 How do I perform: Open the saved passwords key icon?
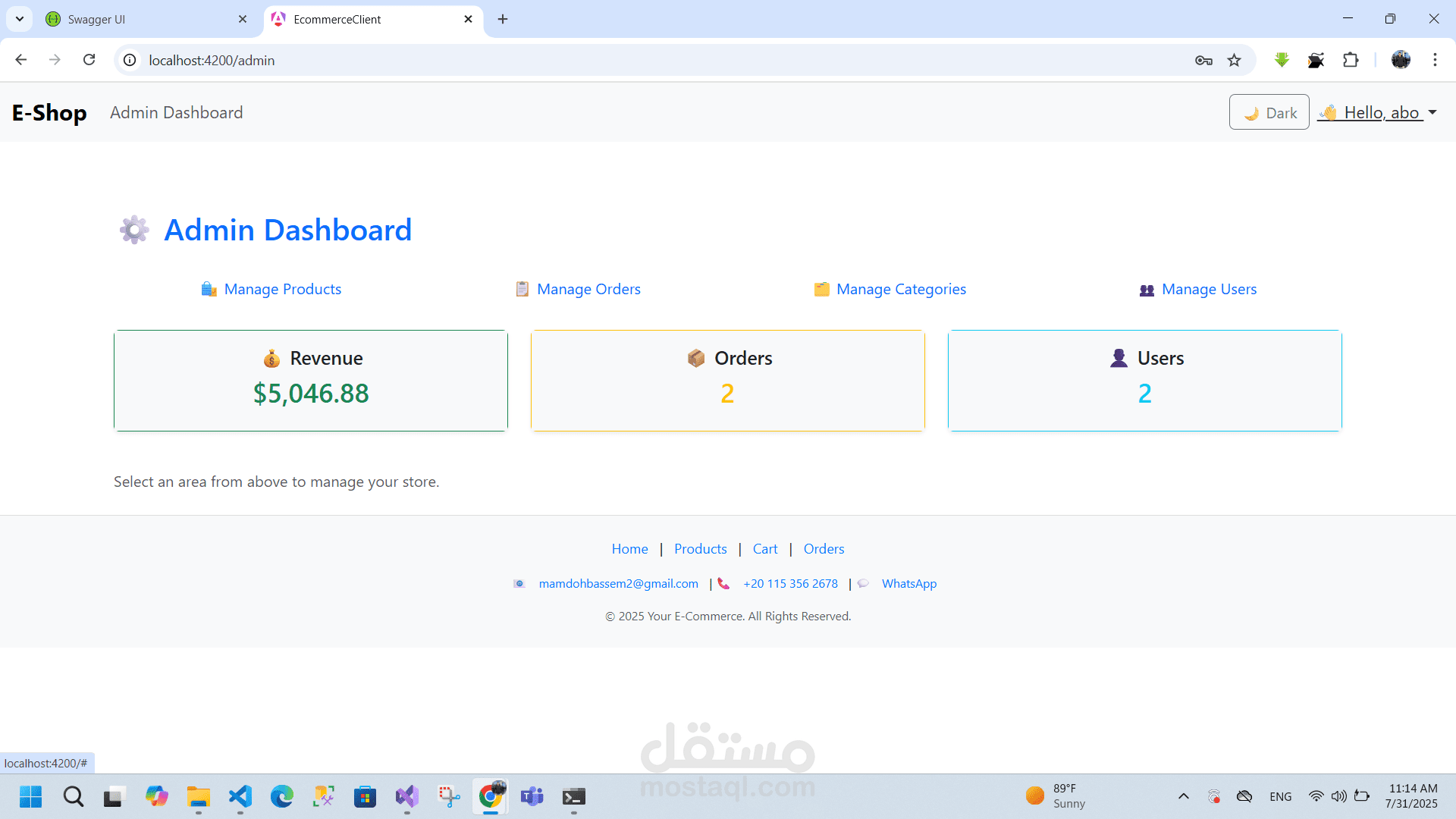pyautogui.click(x=1203, y=60)
